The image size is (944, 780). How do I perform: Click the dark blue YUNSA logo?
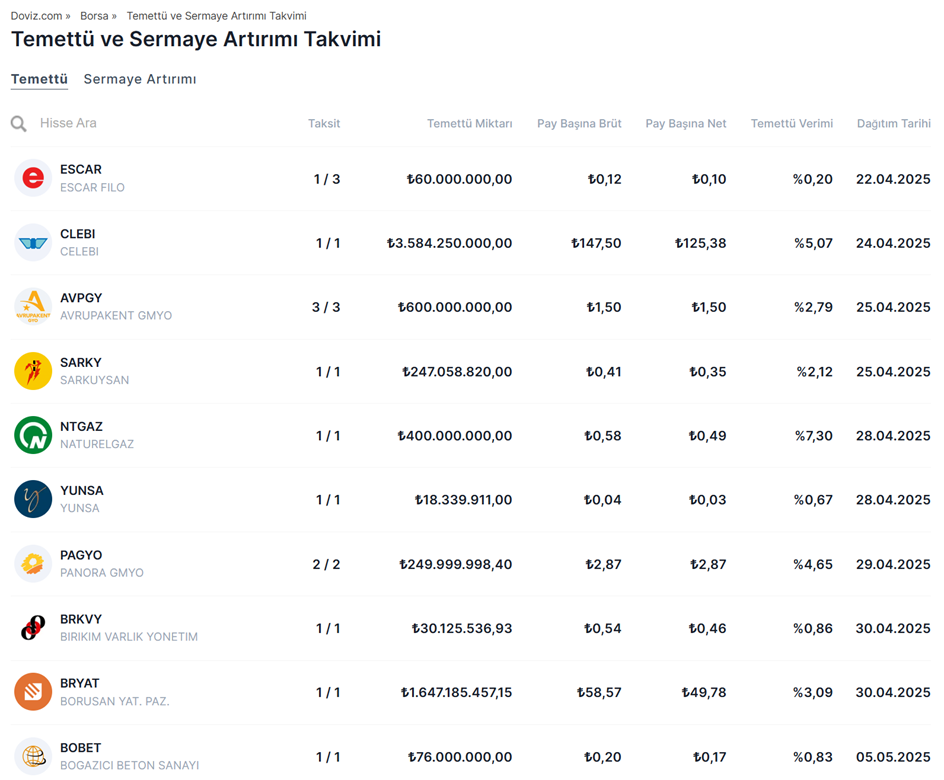click(x=33, y=499)
